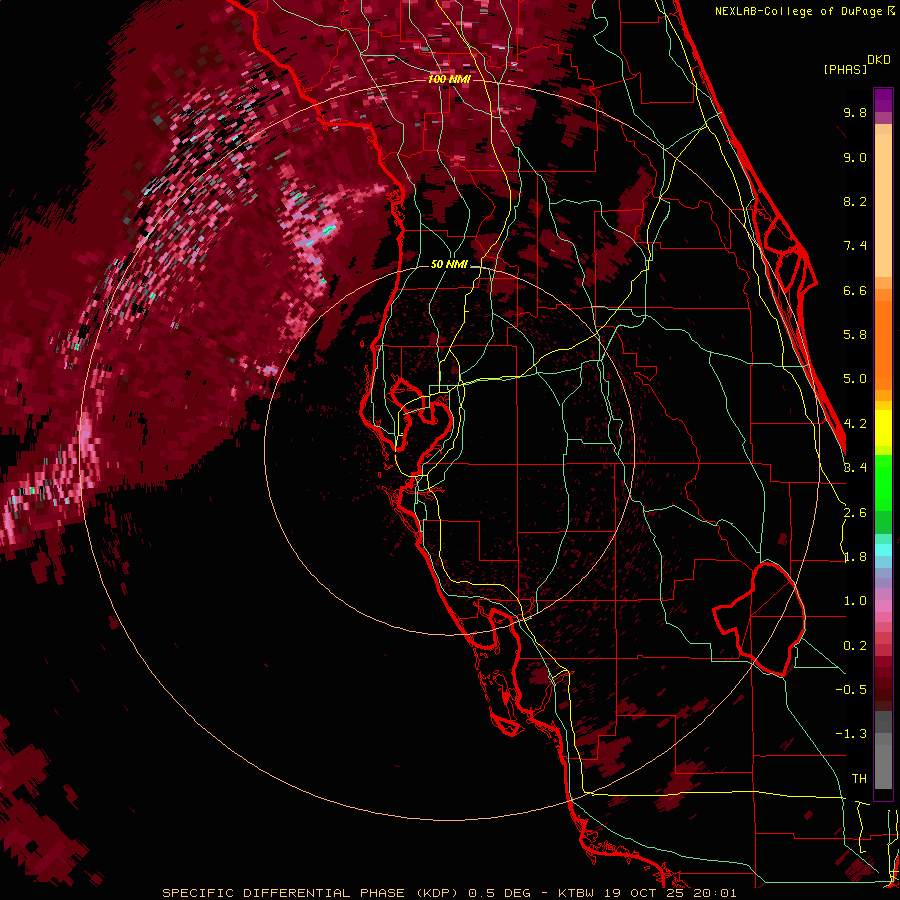
Task: Pick the cyan band on the color scale
Action: tap(883, 550)
